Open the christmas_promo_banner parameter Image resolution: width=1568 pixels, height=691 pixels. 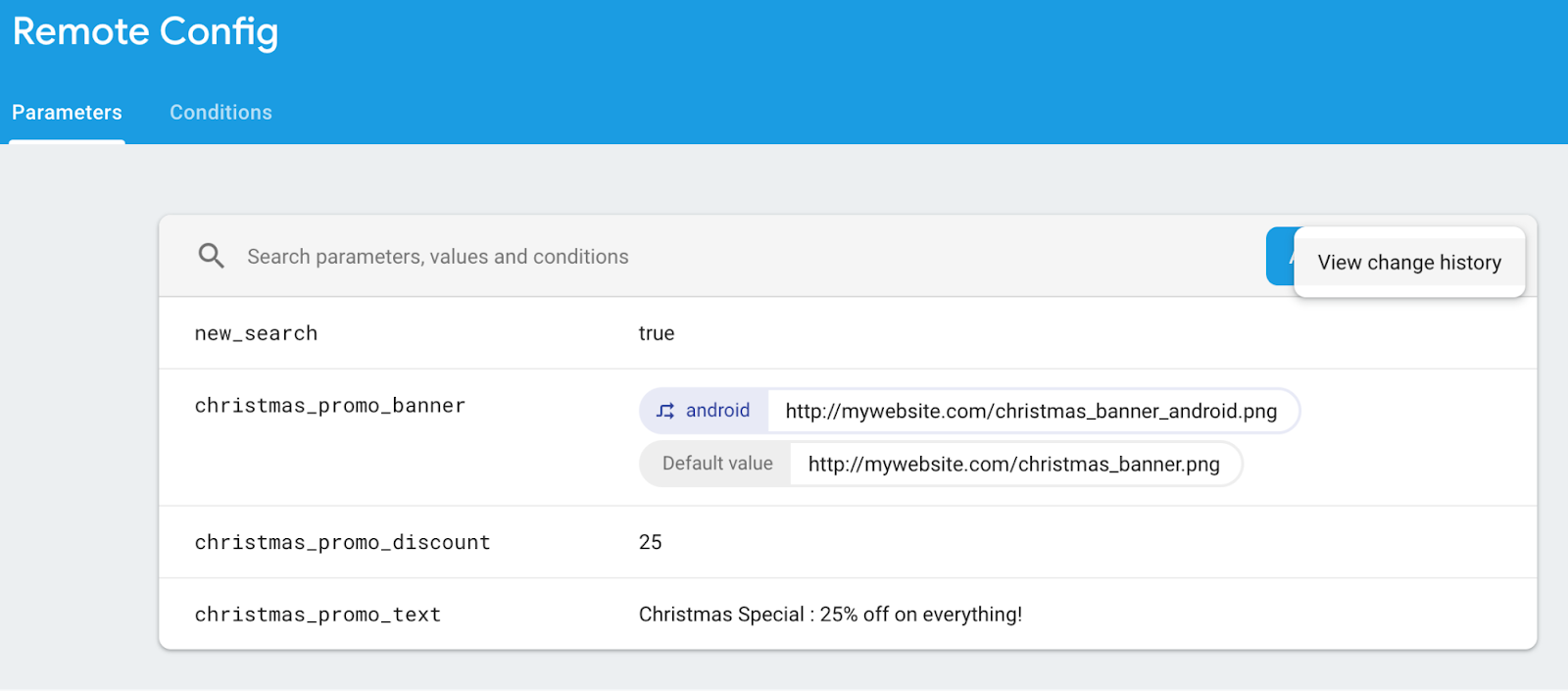[x=329, y=406]
